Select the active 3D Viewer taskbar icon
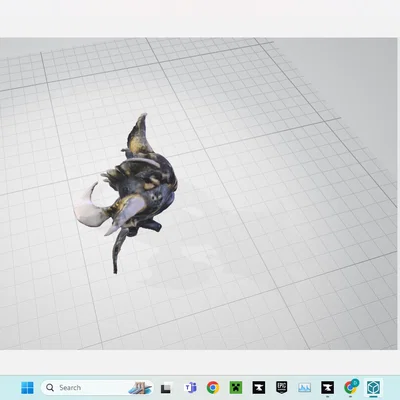Image resolution: width=400 pixels, height=400 pixels. (x=373, y=388)
